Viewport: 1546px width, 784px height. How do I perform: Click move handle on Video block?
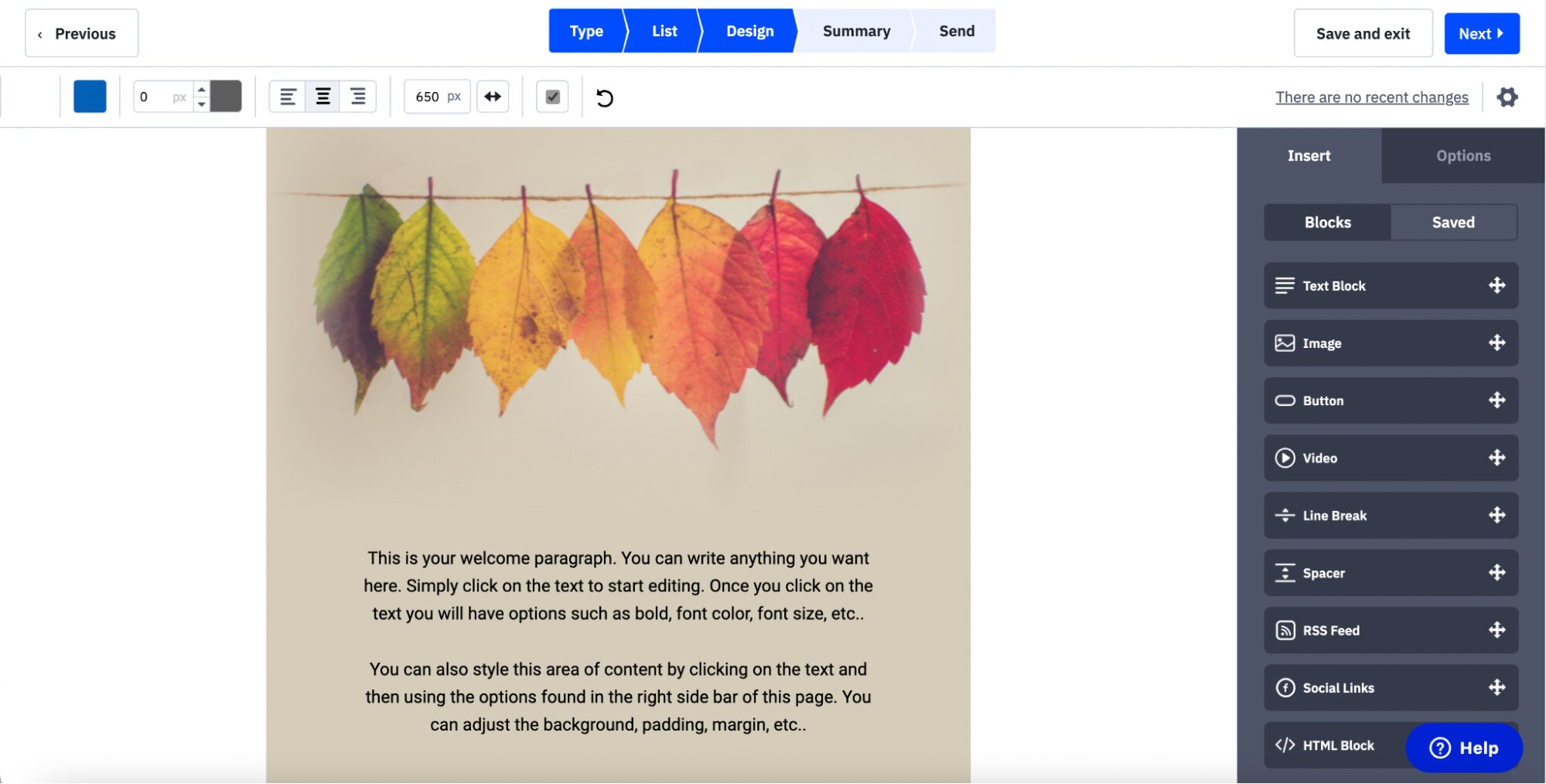point(1497,458)
